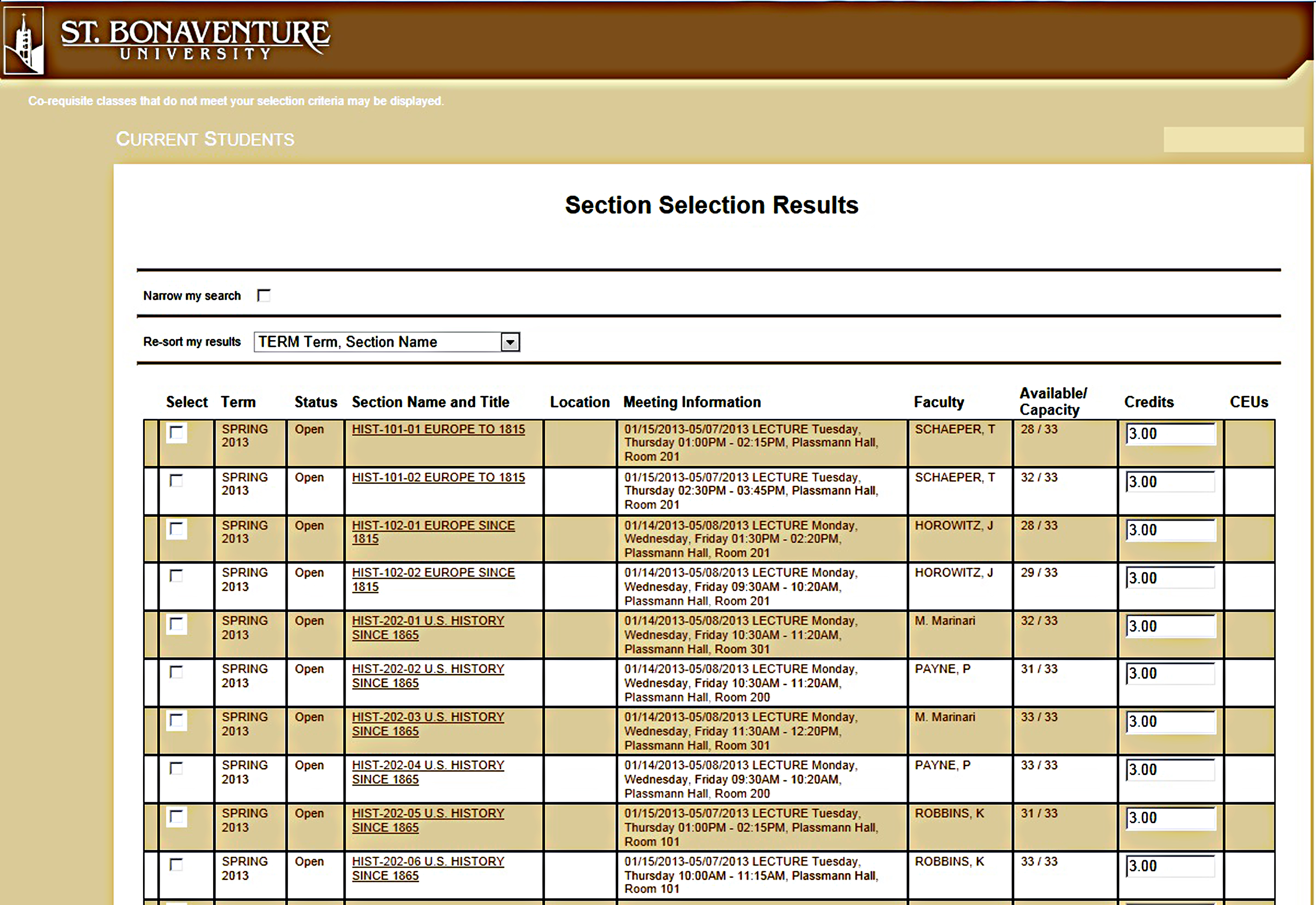1316x905 pixels.
Task: Click the Section Selection Results title
Action: [x=712, y=205]
